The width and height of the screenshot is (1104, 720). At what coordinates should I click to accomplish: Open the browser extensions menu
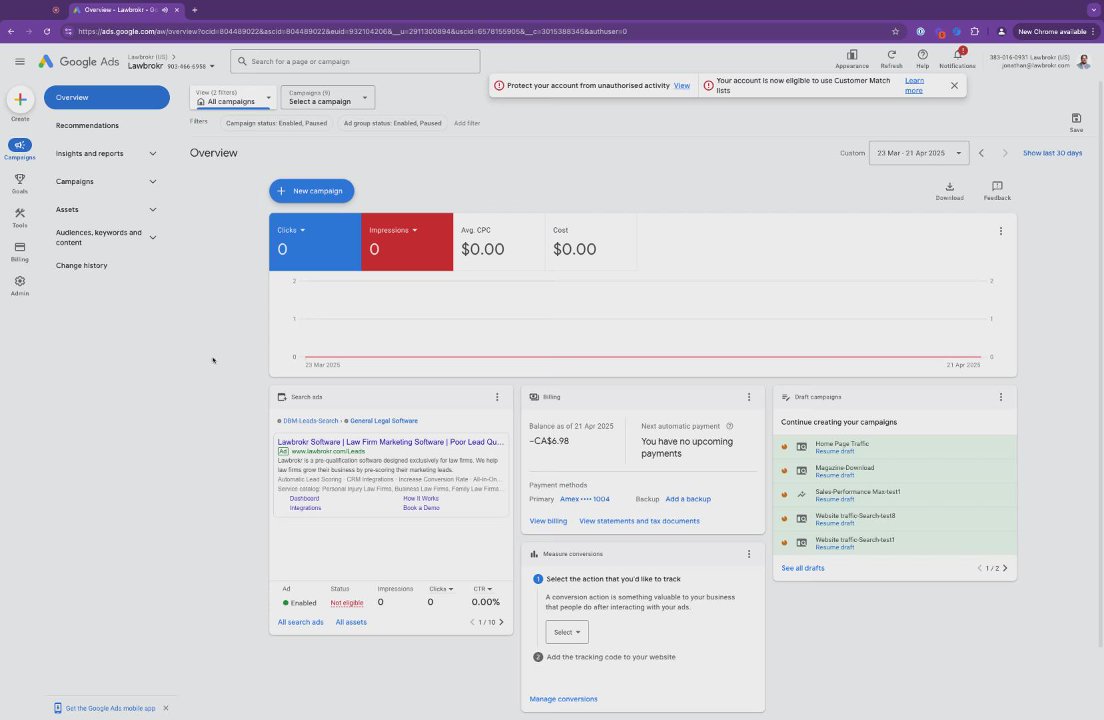click(x=974, y=31)
